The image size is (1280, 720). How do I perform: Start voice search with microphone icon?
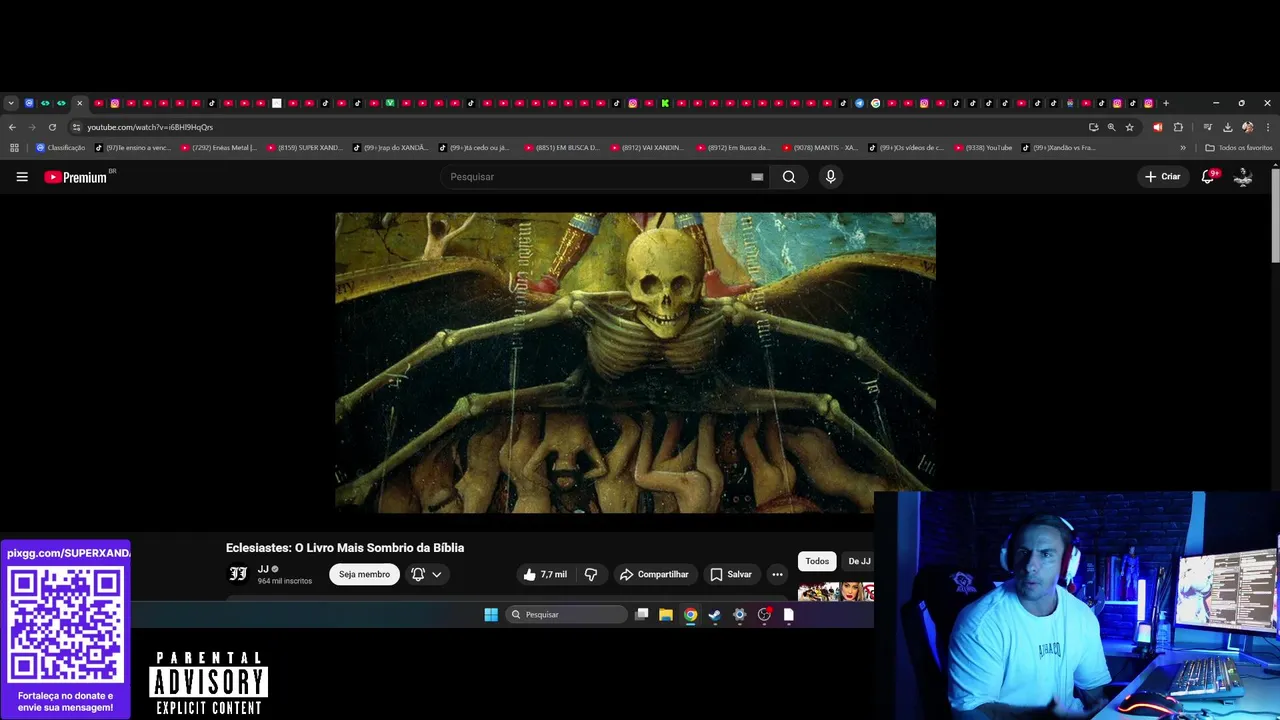coord(830,177)
